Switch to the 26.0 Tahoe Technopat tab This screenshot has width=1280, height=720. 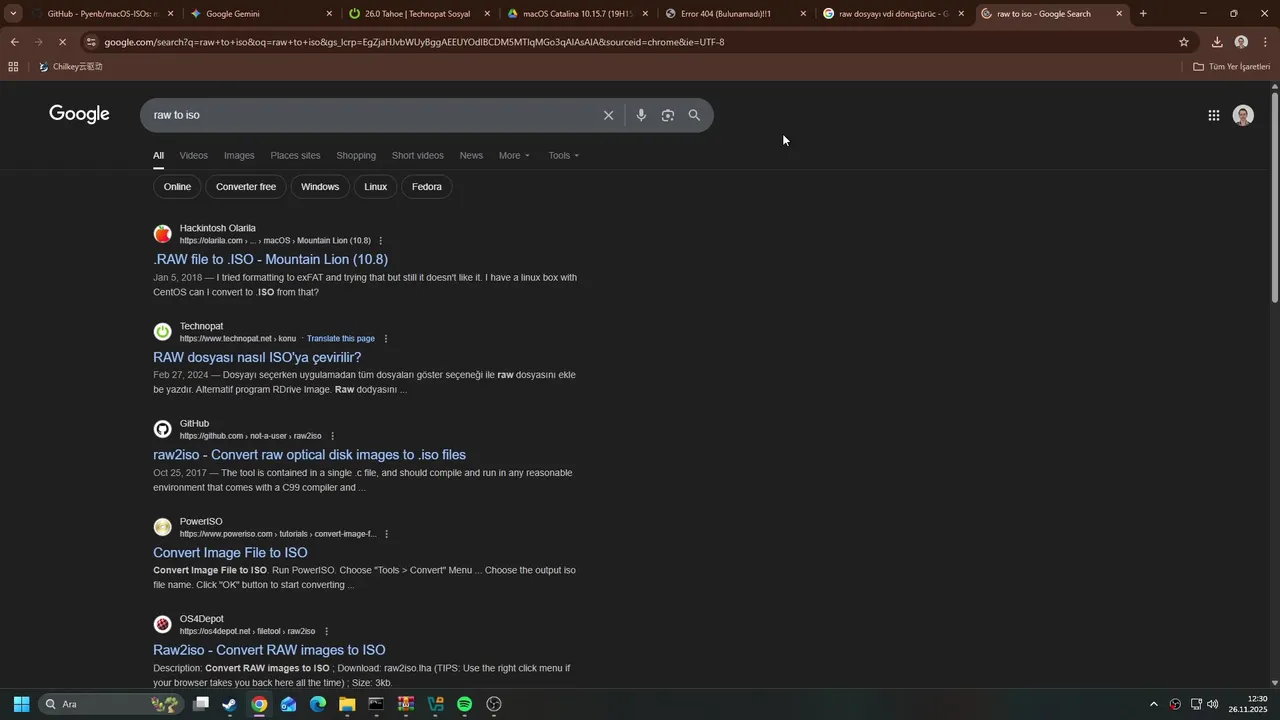point(418,14)
